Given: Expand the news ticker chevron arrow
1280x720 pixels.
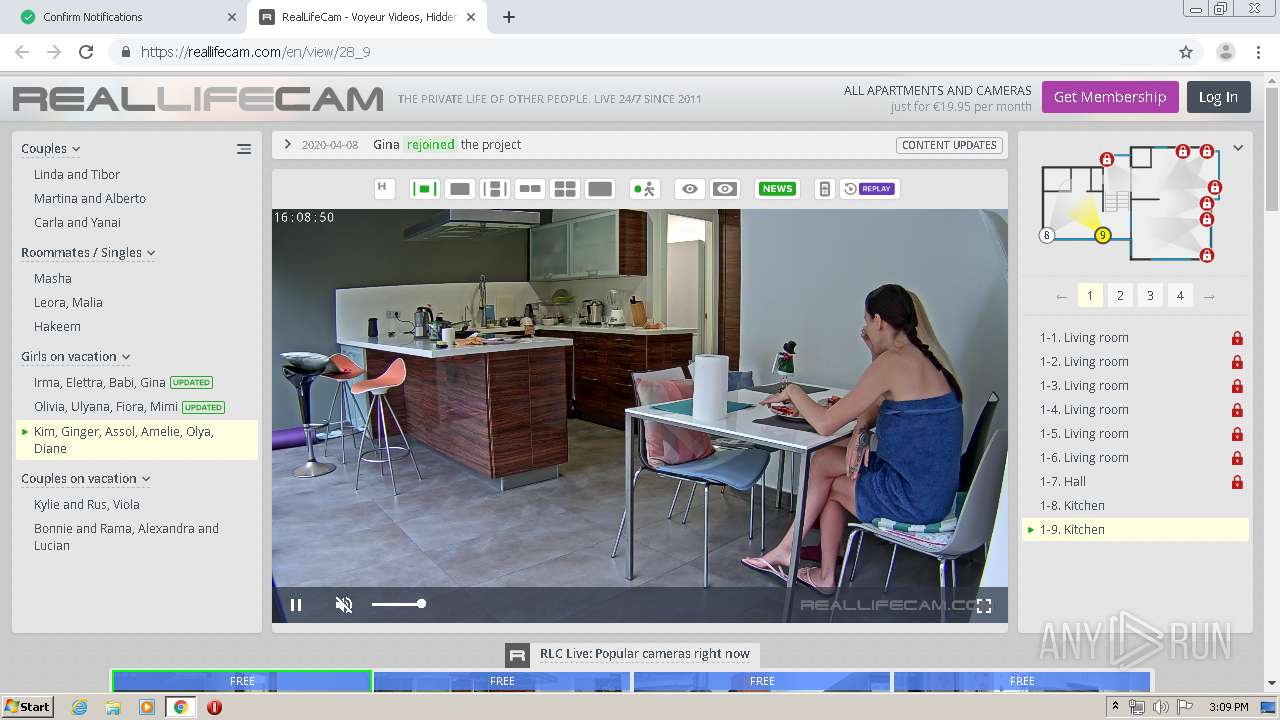Looking at the screenshot, I should 287,144.
